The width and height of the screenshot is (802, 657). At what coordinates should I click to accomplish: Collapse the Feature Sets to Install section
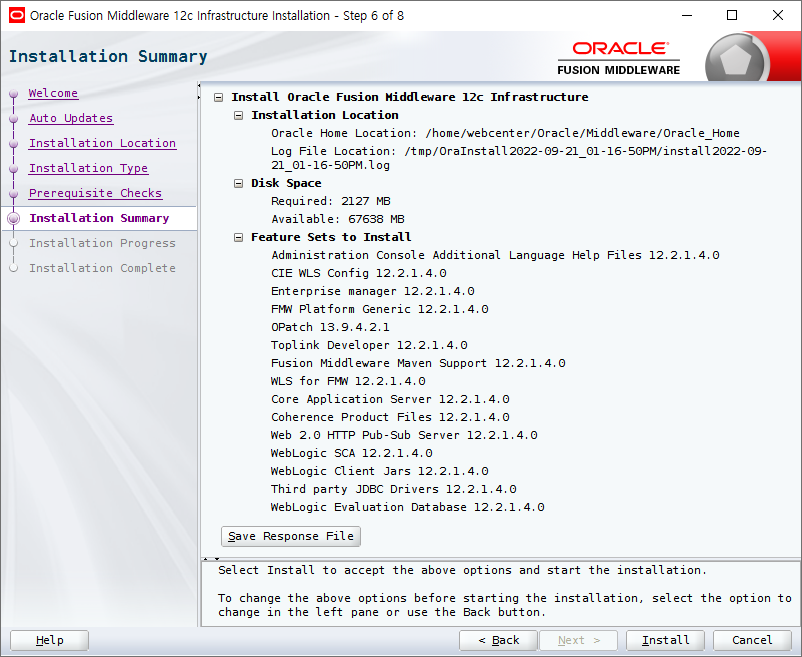pyautogui.click(x=238, y=237)
